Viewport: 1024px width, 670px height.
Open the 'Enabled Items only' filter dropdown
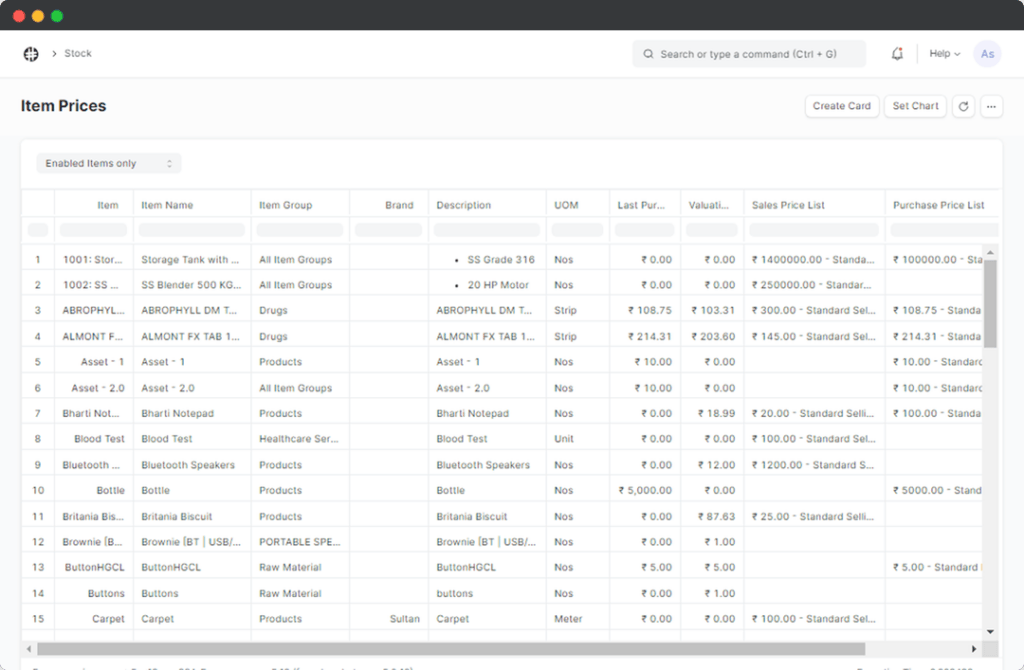click(109, 163)
